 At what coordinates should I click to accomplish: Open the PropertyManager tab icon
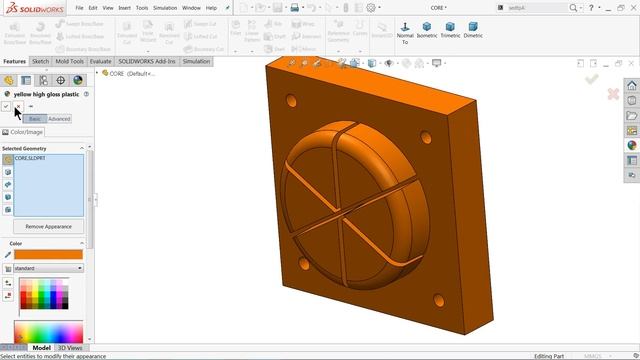coord(26,80)
